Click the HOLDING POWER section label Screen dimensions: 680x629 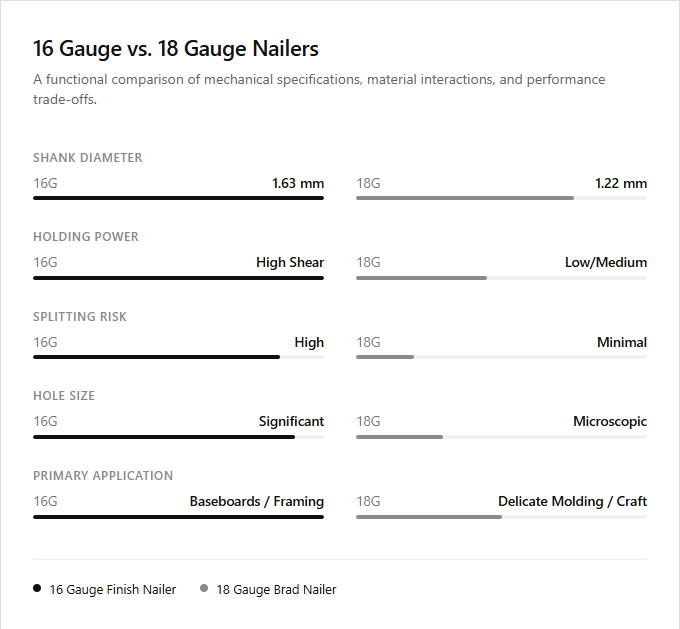(86, 236)
